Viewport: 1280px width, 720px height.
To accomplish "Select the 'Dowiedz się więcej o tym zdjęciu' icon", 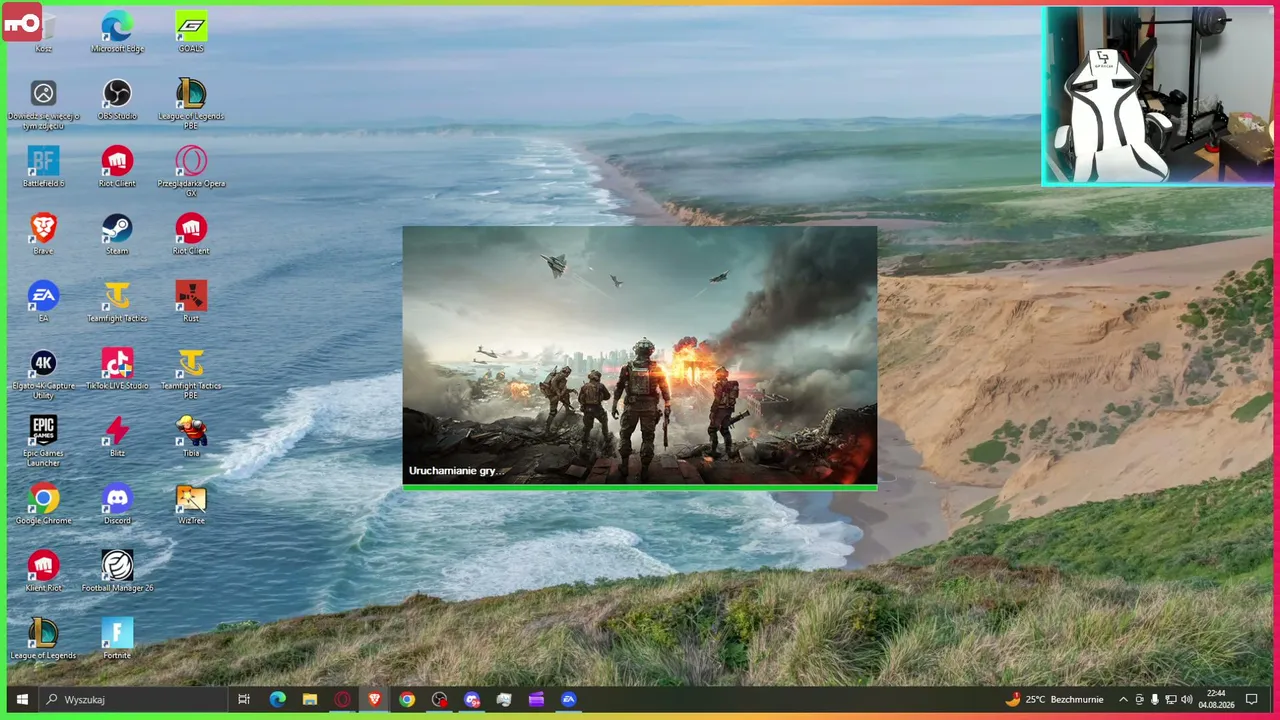I will tap(43, 104).
